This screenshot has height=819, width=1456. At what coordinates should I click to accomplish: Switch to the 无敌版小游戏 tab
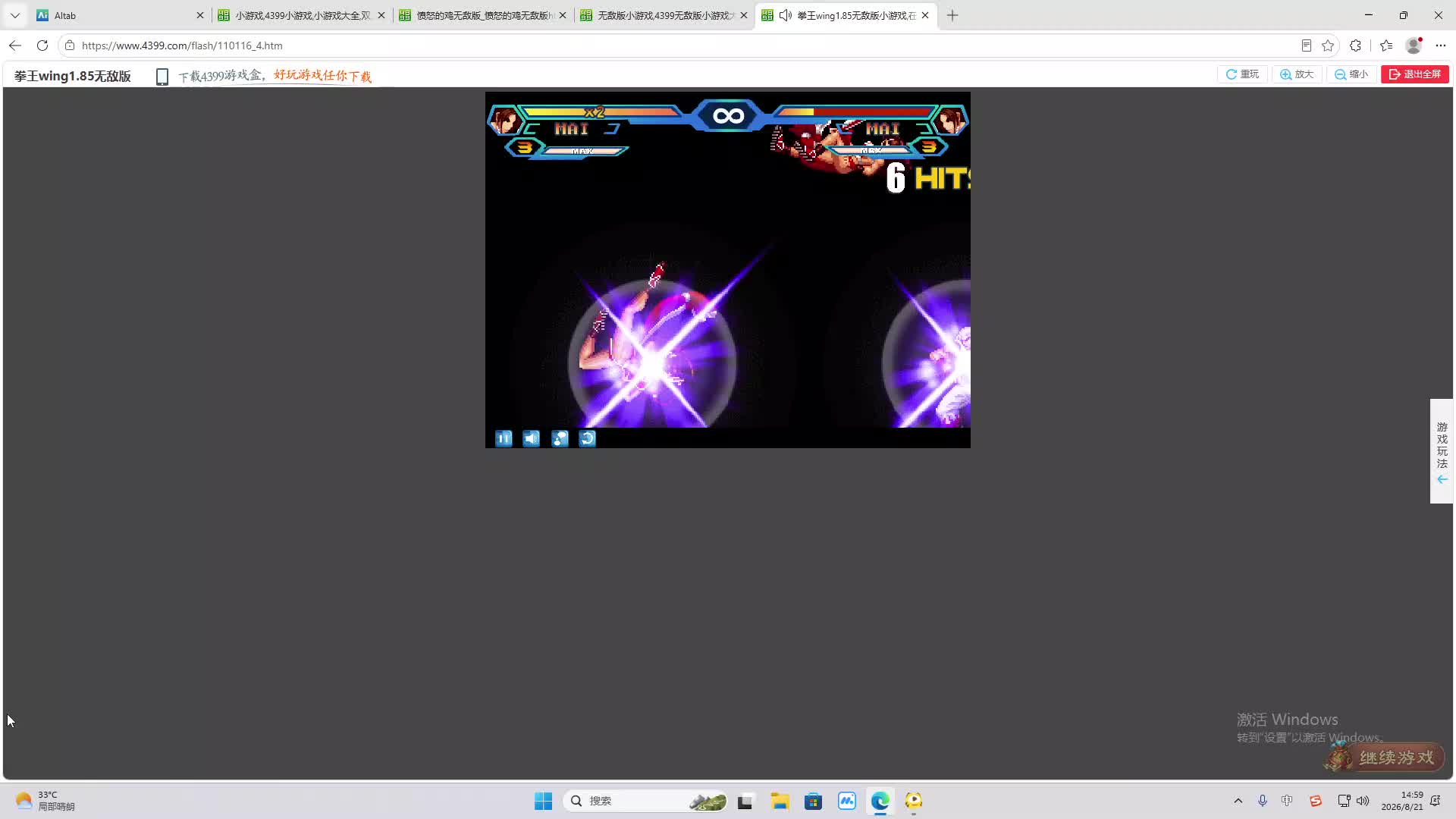(x=665, y=15)
